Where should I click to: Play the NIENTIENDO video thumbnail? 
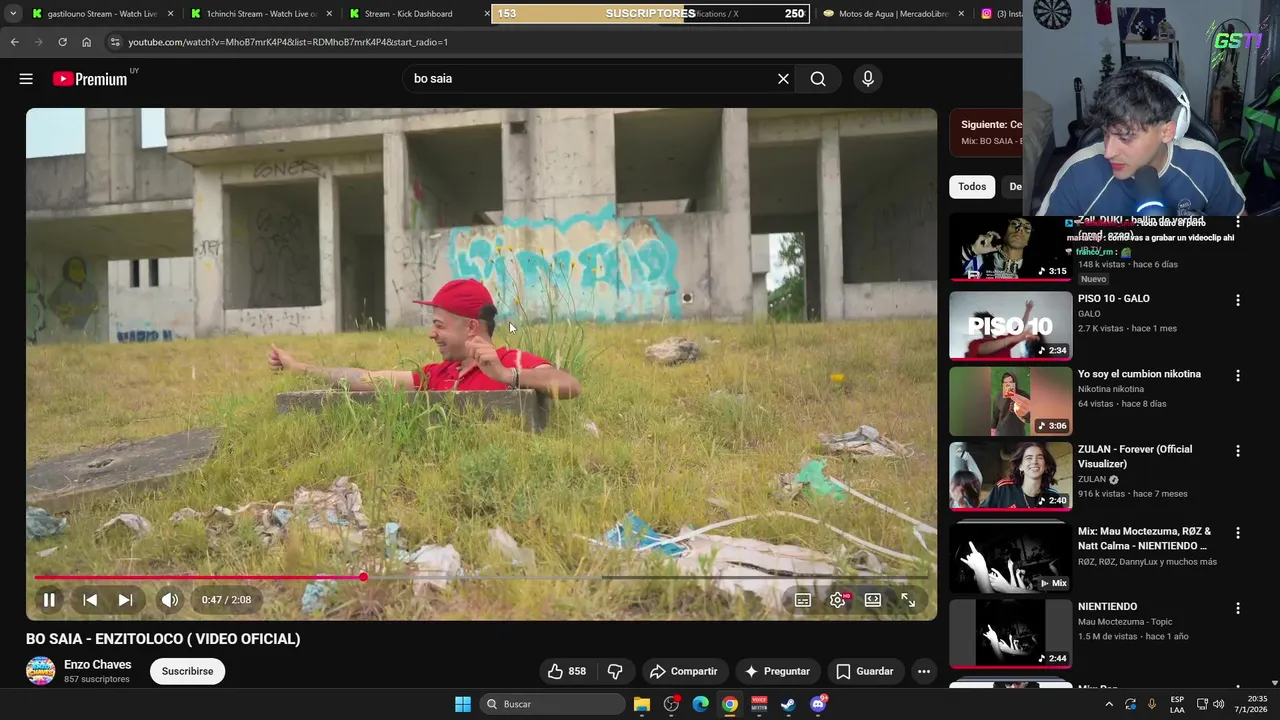pos(1010,633)
